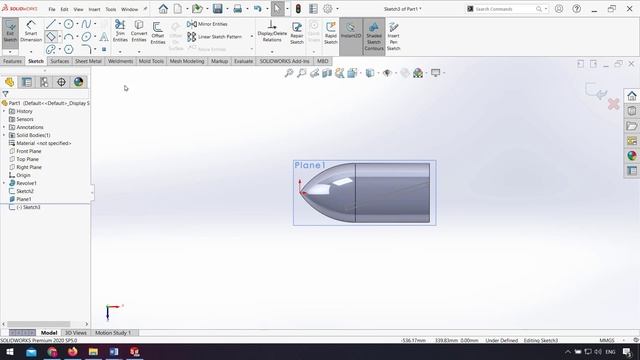Select the Spline sketch tool
The width and height of the screenshot is (640, 360).
(x=86, y=24)
